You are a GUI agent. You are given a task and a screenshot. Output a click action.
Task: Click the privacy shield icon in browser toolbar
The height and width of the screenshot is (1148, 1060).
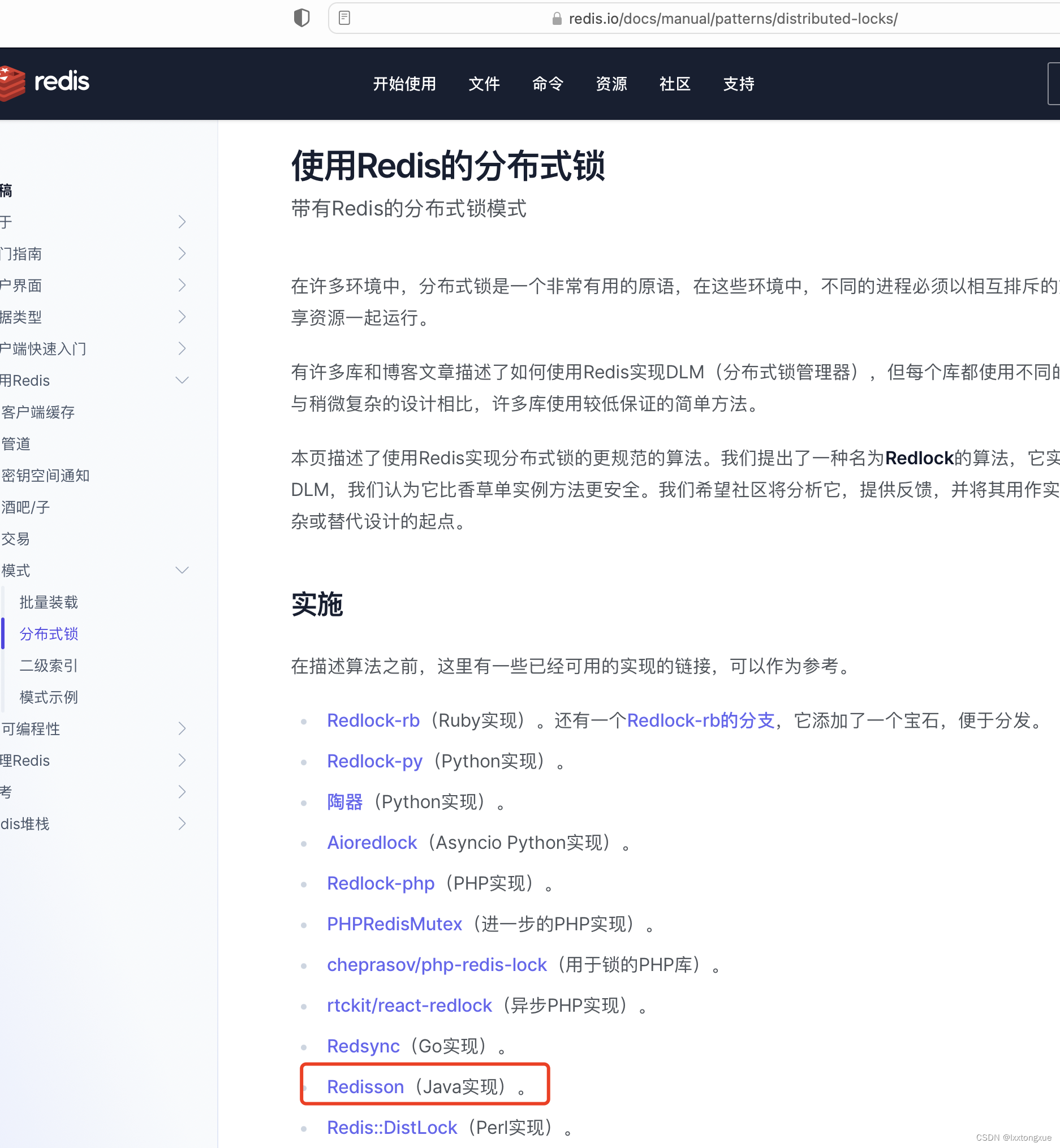[301, 18]
